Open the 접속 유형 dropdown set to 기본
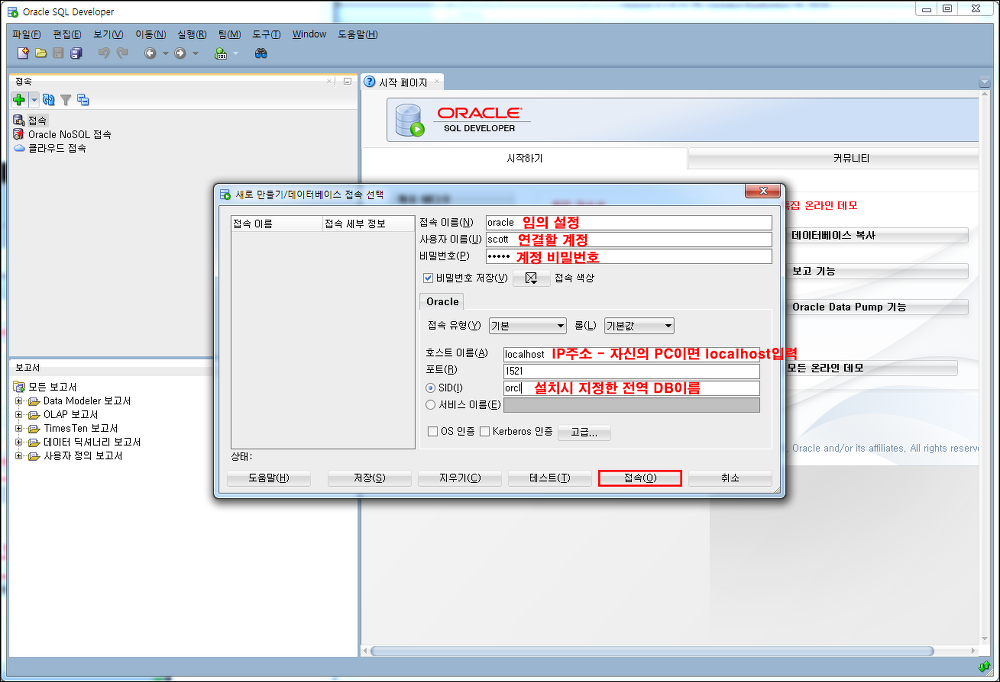Viewport: 1000px width, 682px height. click(x=528, y=326)
